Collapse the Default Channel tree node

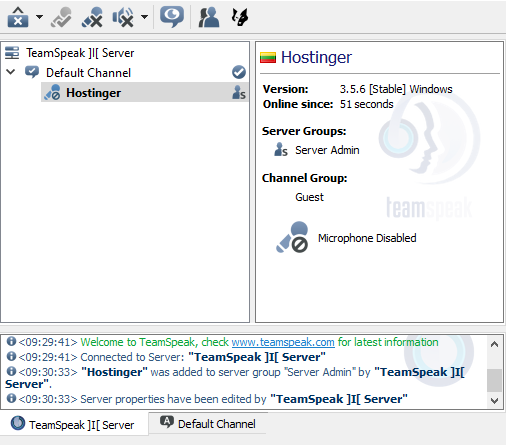[11, 72]
